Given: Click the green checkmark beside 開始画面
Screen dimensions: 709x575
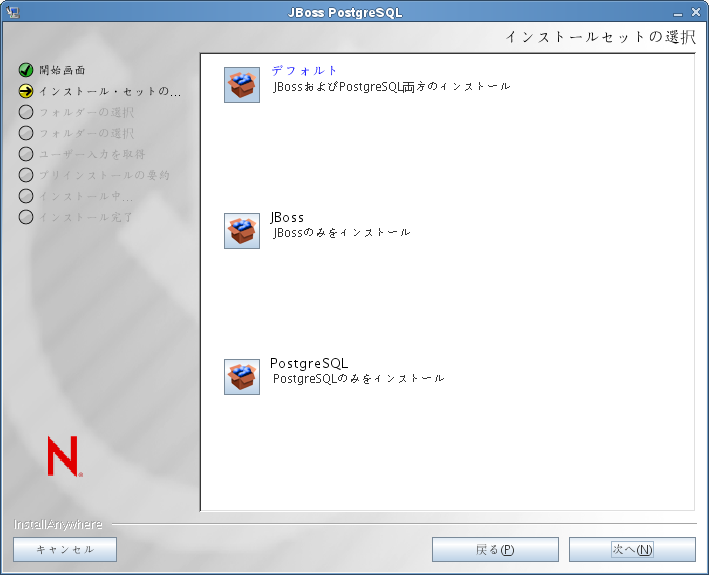Looking at the screenshot, I should tap(26, 70).
